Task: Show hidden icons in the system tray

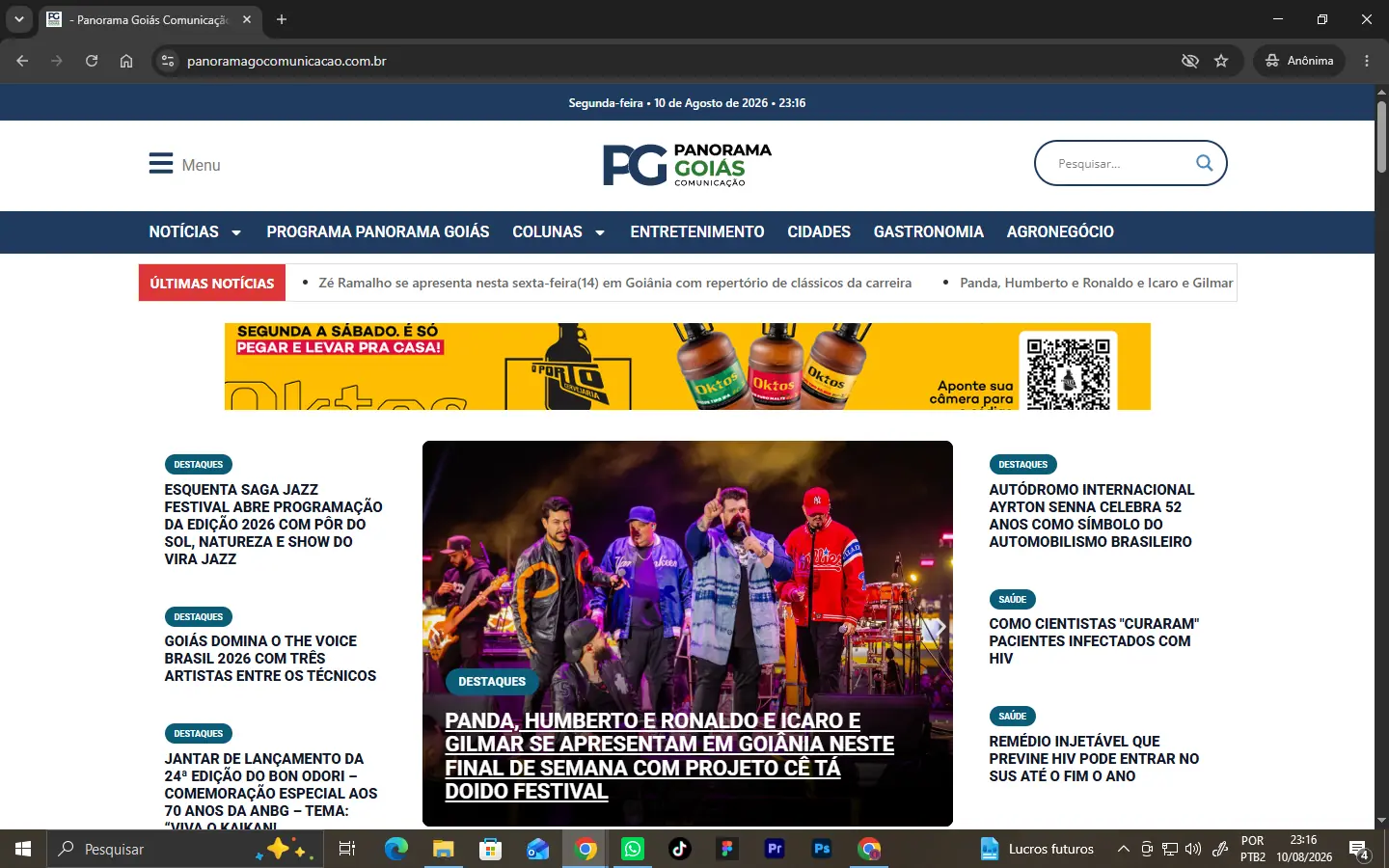Action: [x=1123, y=849]
